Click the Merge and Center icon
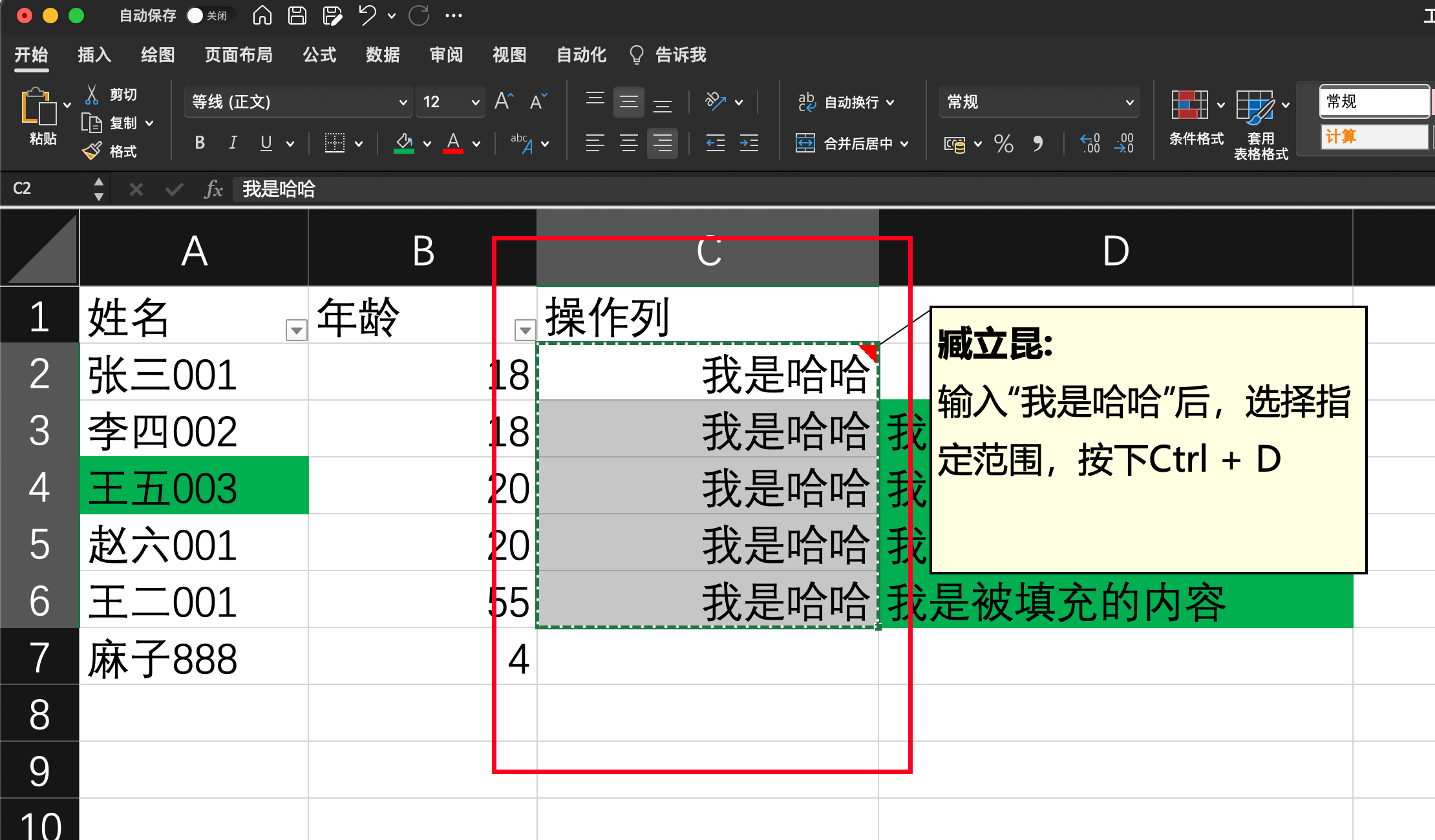Image resolution: width=1435 pixels, height=840 pixels. pos(805,143)
